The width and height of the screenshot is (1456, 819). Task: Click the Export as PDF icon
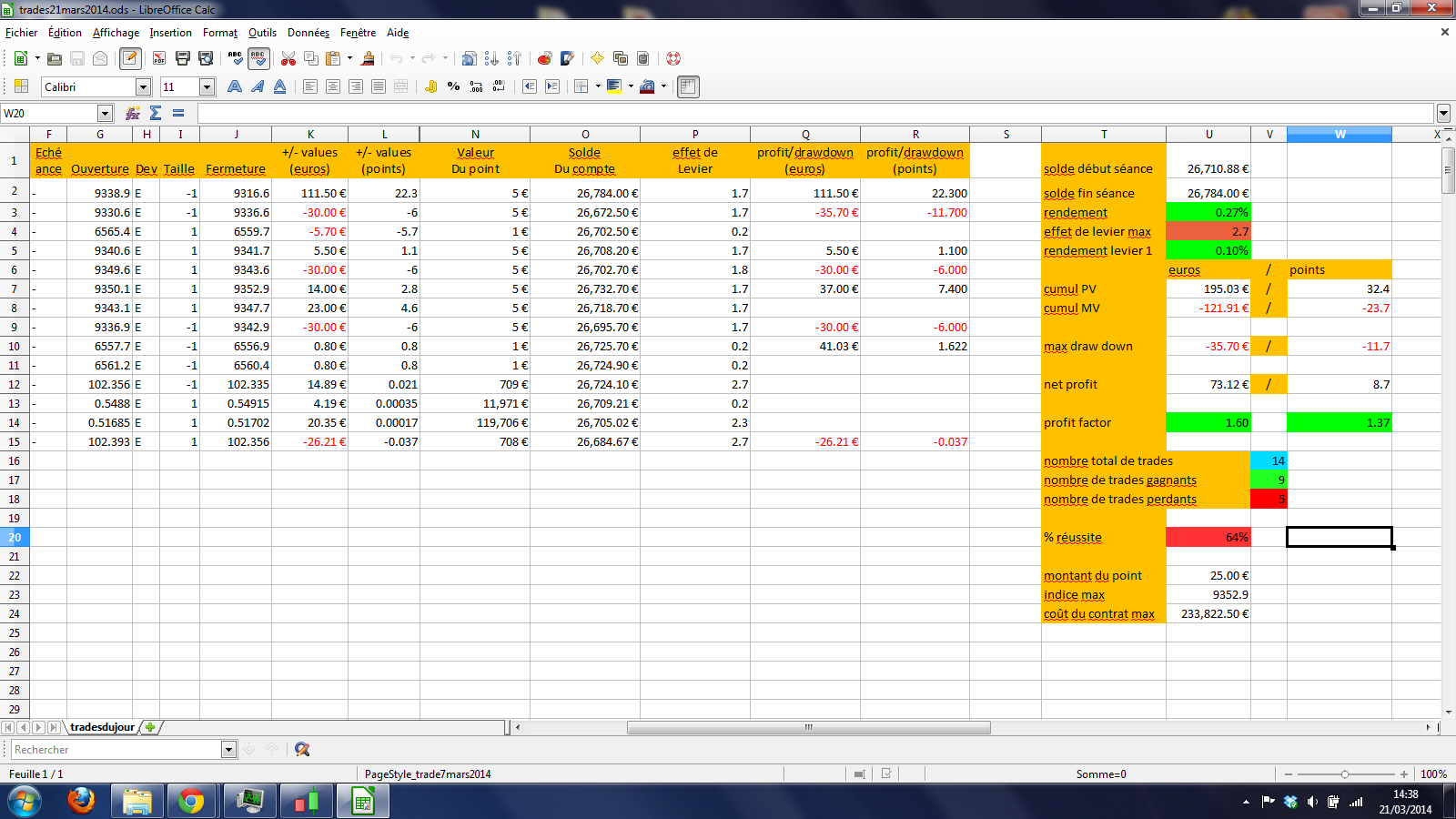pos(159,58)
